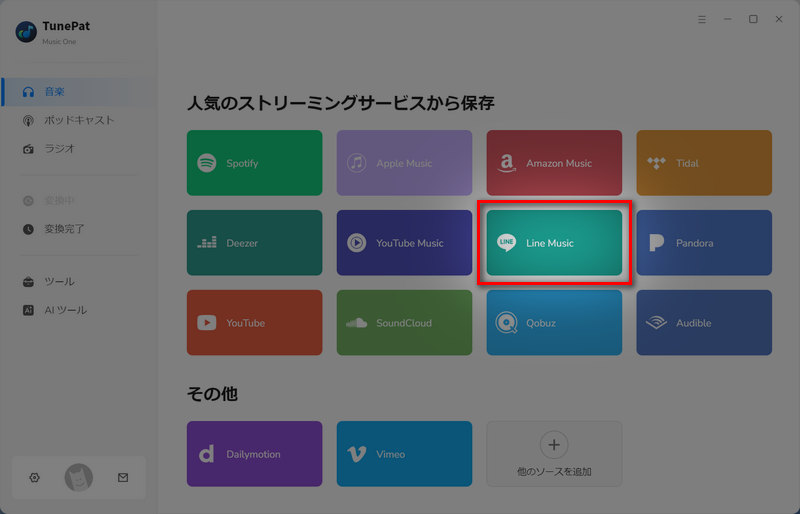The height and width of the screenshot is (514, 800).
Task: Click the その他 section heading
Action: [x=212, y=394]
